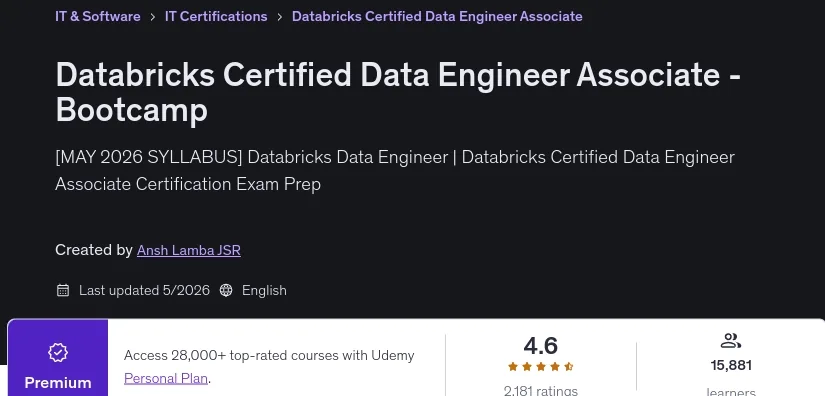Image resolution: width=825 pixels, height=396 pixels.
Task: Click the chevron after IT & Software
Action: pyautogui.click(x=153, y=17)
